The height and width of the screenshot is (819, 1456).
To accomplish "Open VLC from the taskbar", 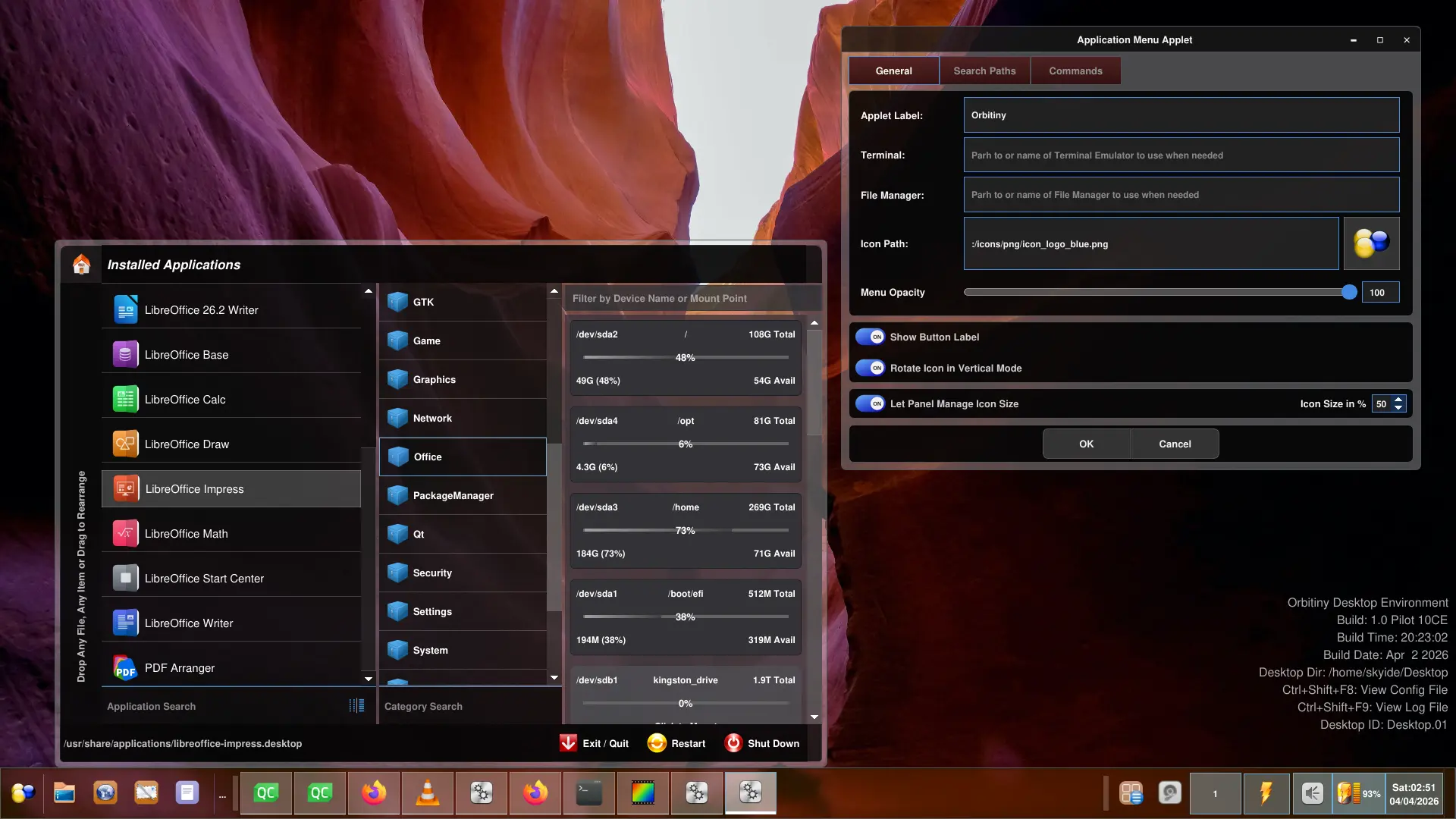I will point(428,793).
